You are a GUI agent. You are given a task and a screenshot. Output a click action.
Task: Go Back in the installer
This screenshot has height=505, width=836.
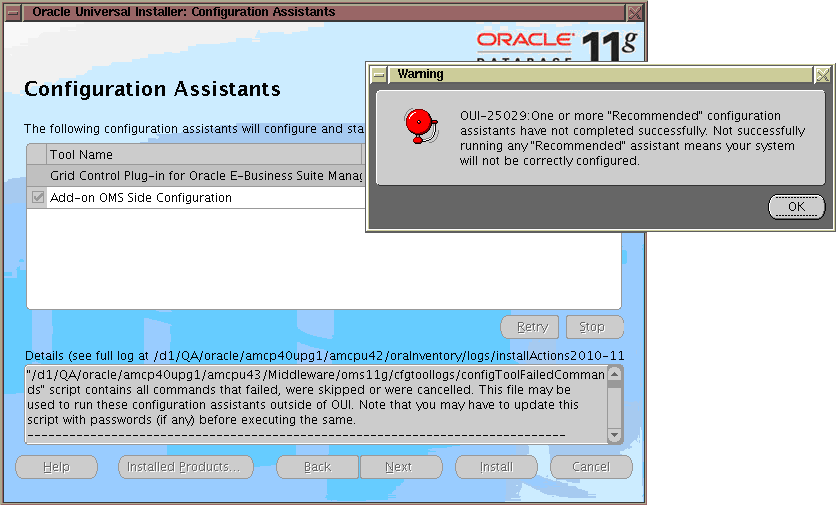[318, 467]
